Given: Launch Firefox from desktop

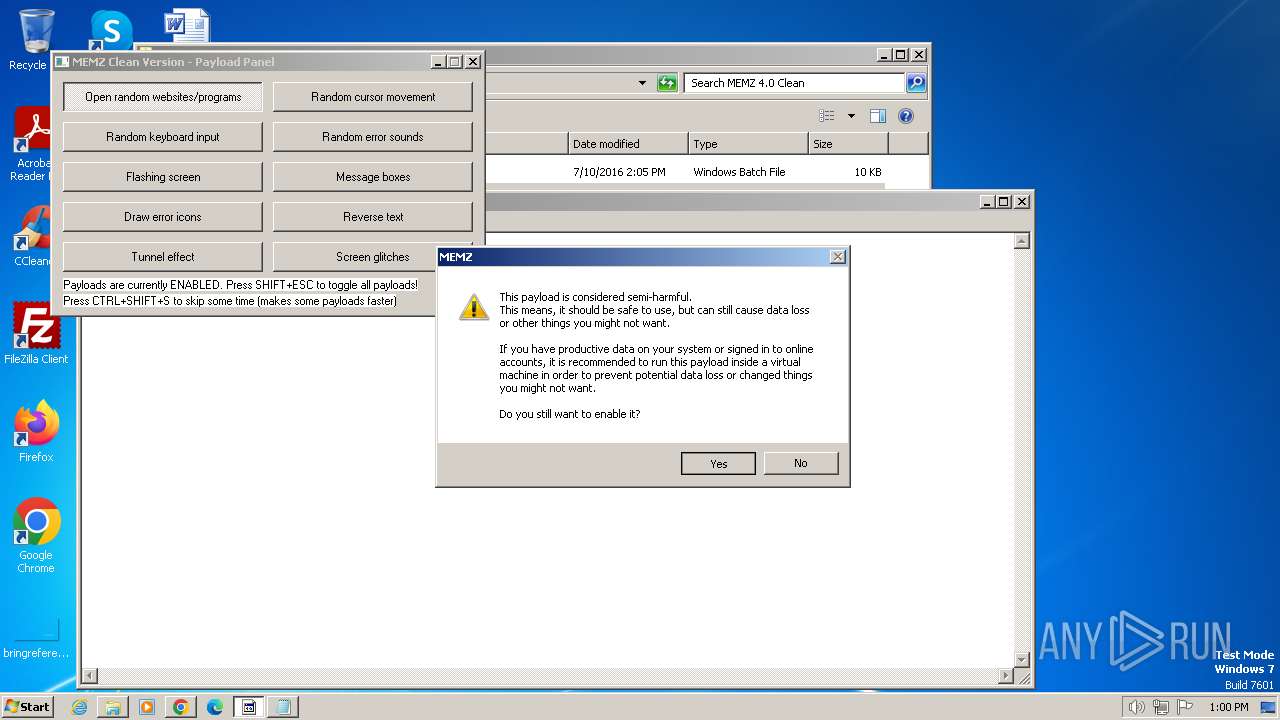Looking at the screenshot, I should coord(36,432).
